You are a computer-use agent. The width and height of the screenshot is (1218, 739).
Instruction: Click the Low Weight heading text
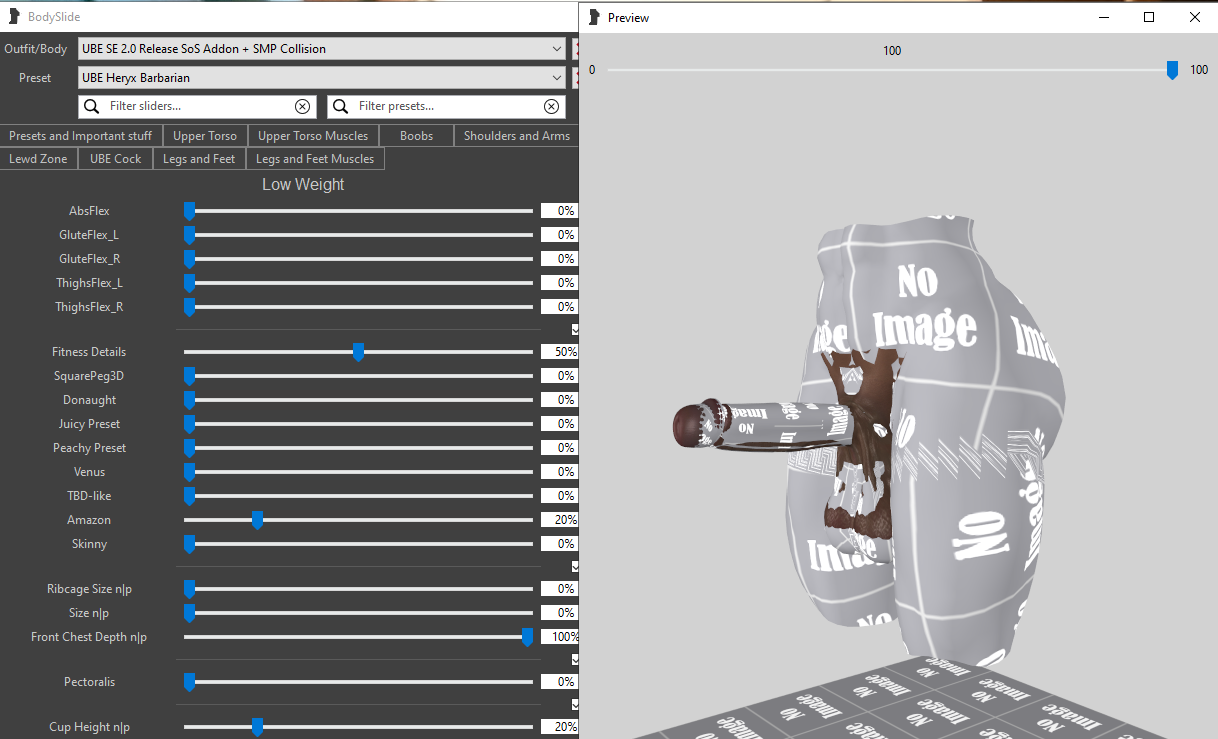pyautogui.click(x=303, y=185)
